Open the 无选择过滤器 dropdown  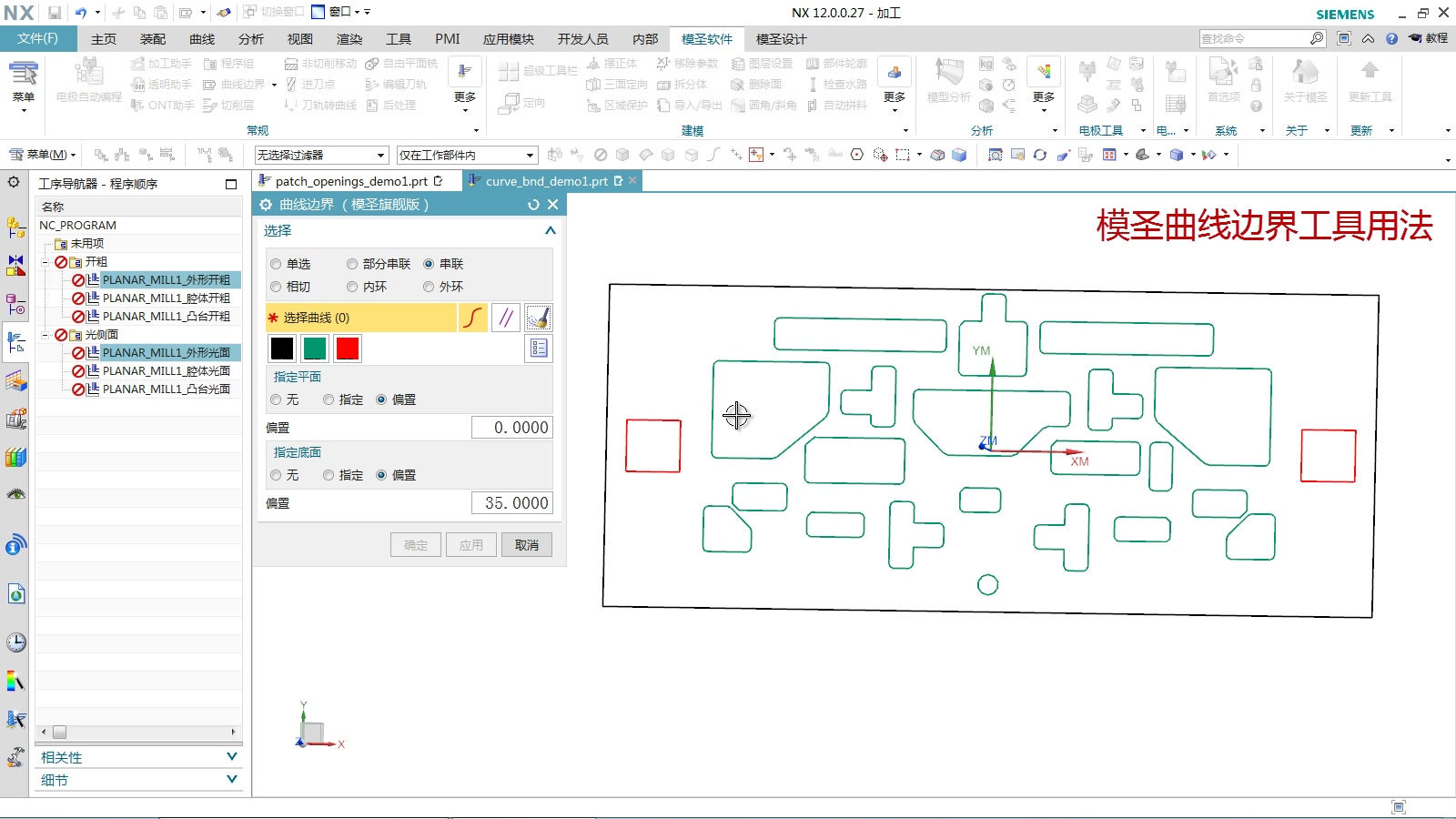pyautogui.click(x=321, y=155)
